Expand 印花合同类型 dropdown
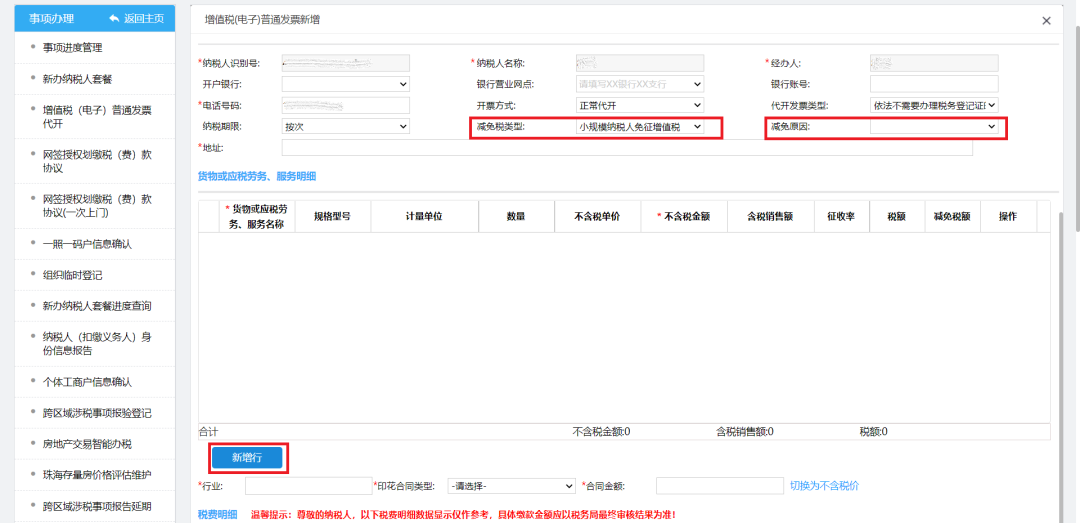The height and width of the screenshot is (523, 1080). point(511,486)
